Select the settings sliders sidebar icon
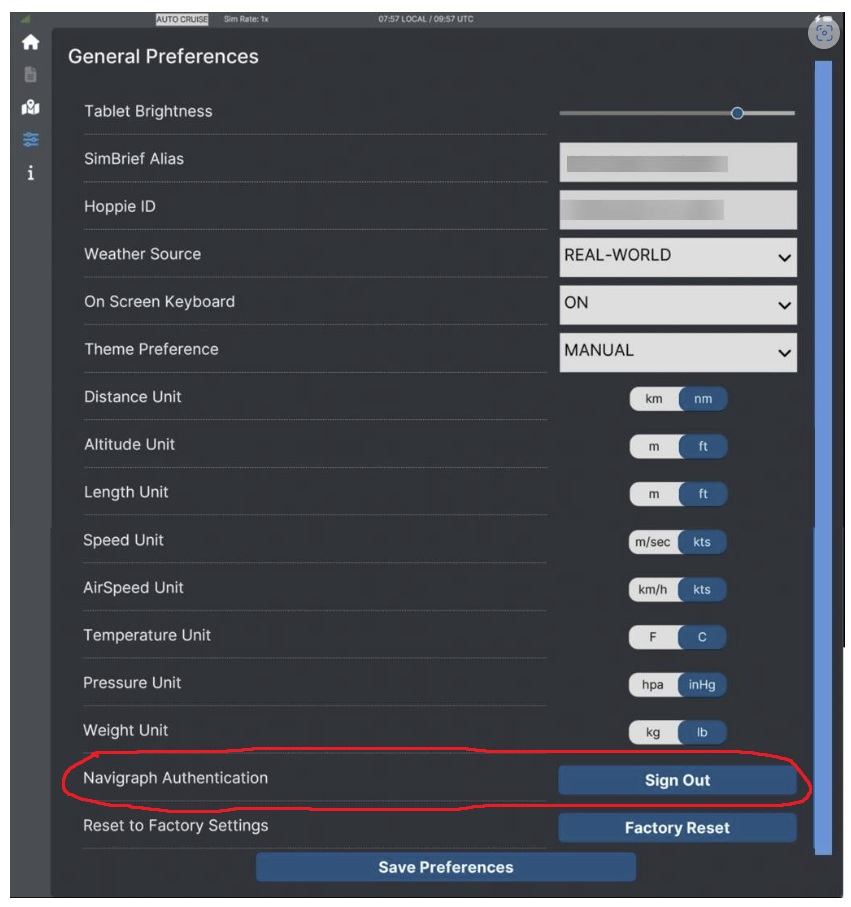 [x=30, y=139]
